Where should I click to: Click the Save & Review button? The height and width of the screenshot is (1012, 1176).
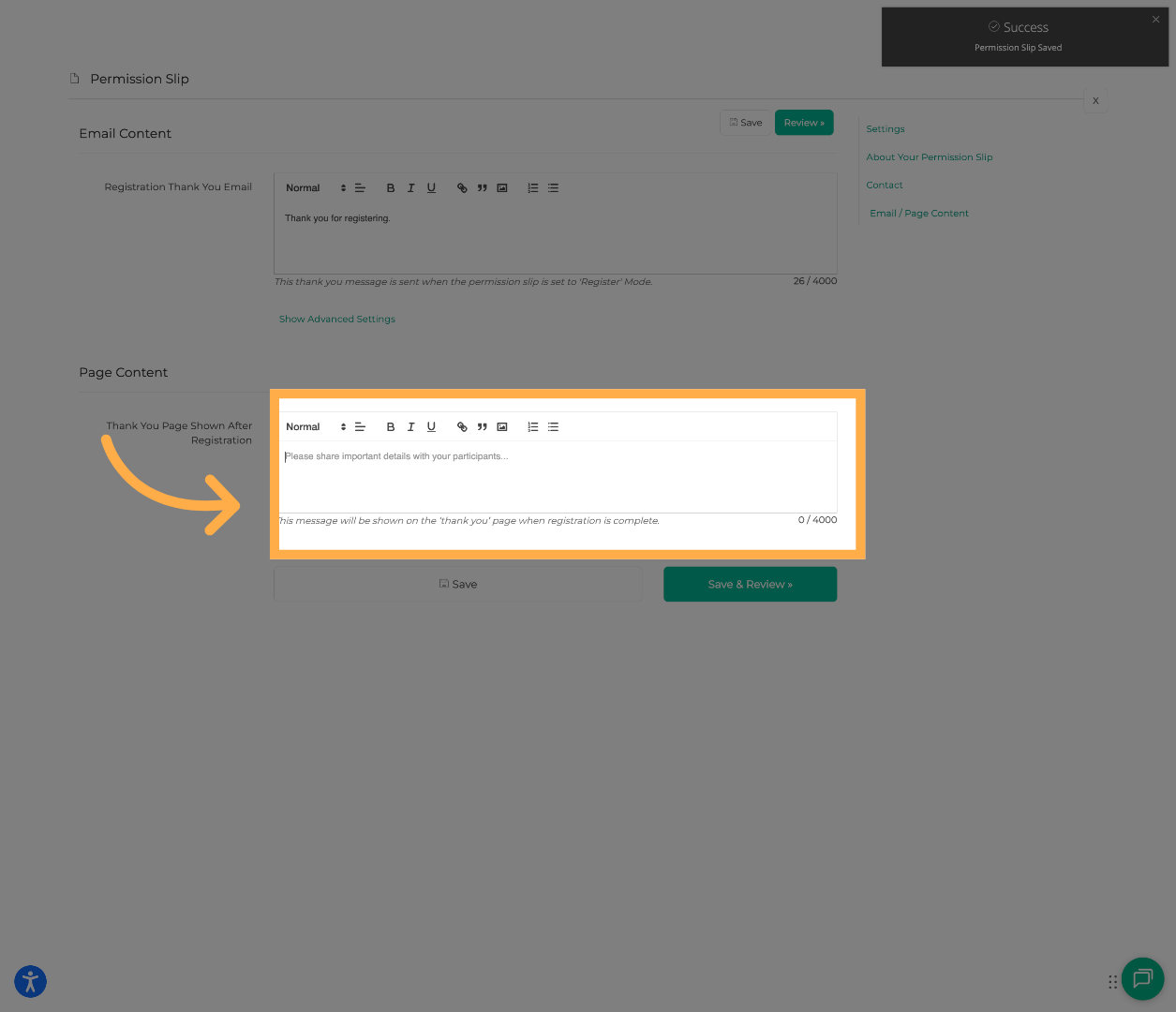[x=750, y=584]
